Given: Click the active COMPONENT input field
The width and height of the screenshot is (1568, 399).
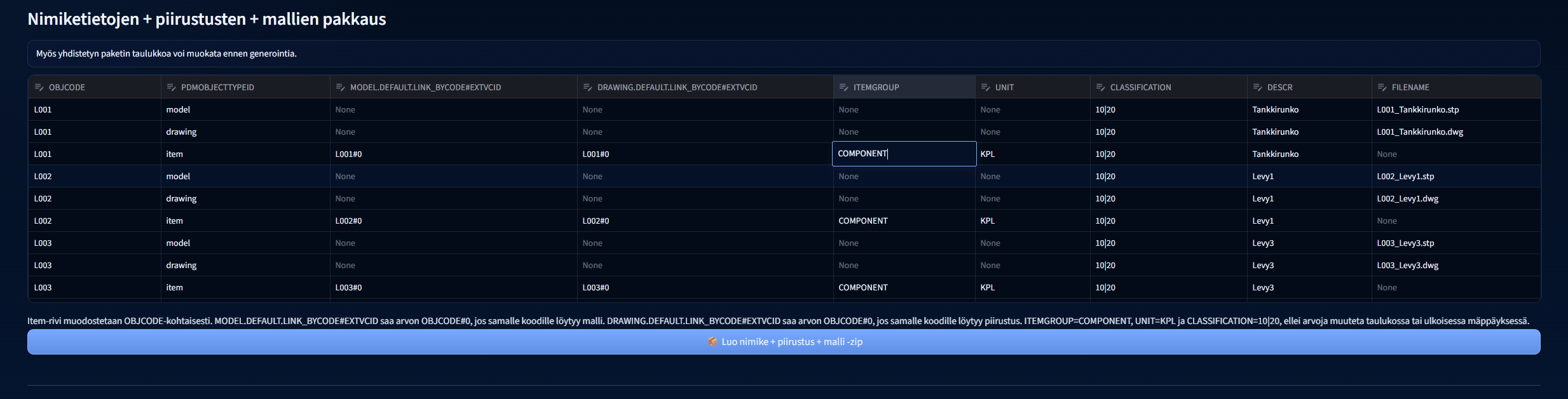Looking at the screenshot, I should click(x=903, y=154).
